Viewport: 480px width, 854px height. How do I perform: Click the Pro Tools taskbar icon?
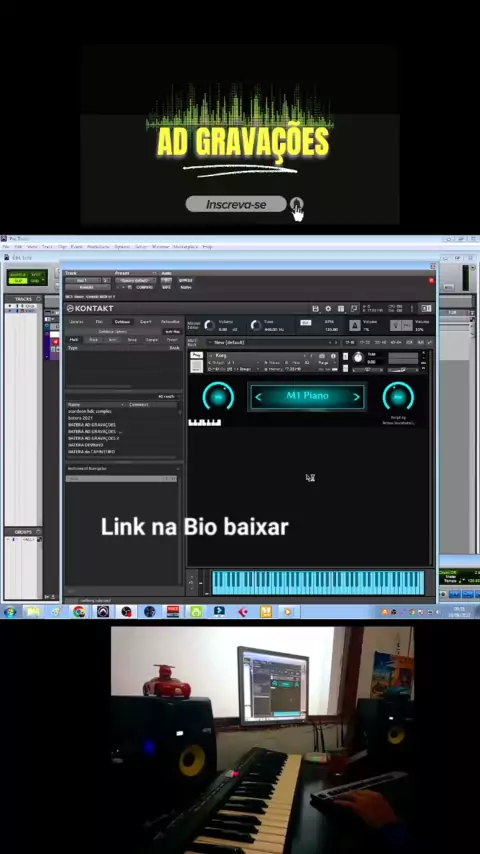tap(103, 612)
